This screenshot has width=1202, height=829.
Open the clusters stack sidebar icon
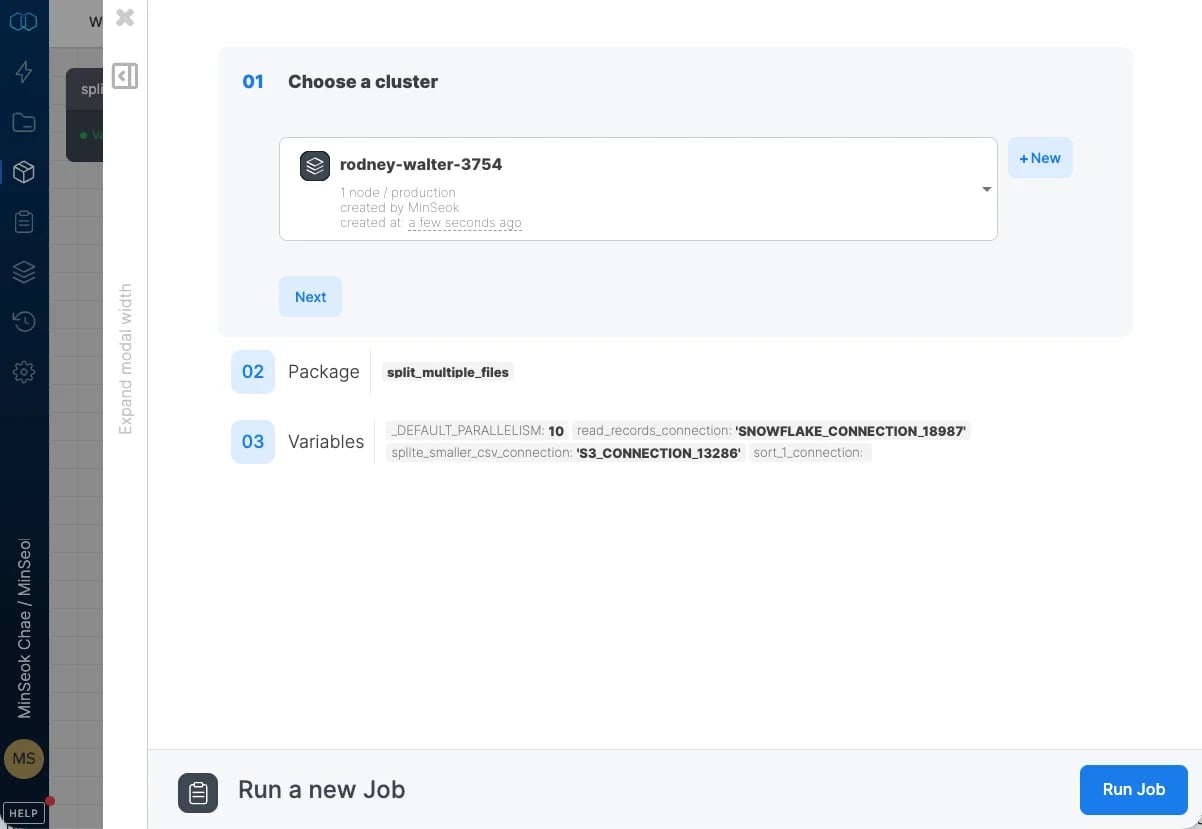pyautogui.click(x=24, y=272)
